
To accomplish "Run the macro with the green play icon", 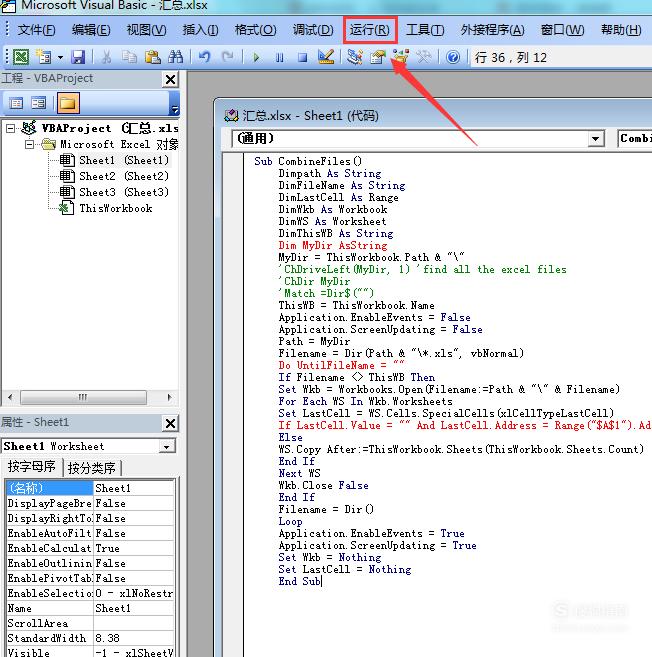I will click(256, 57).
